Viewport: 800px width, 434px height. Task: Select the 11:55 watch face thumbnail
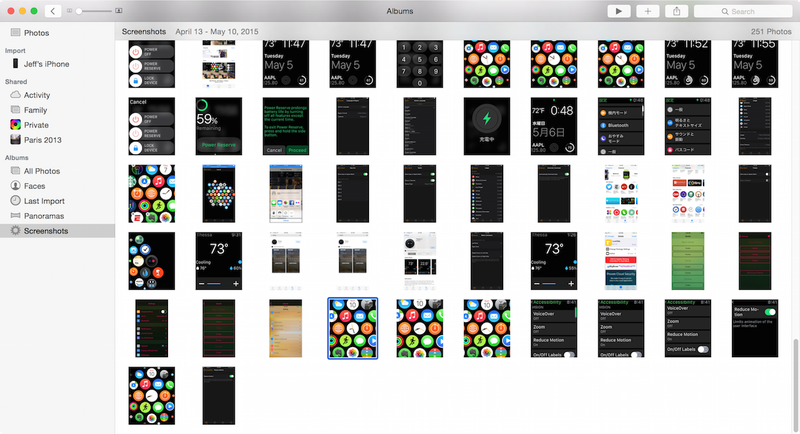(x=755, y=64)
